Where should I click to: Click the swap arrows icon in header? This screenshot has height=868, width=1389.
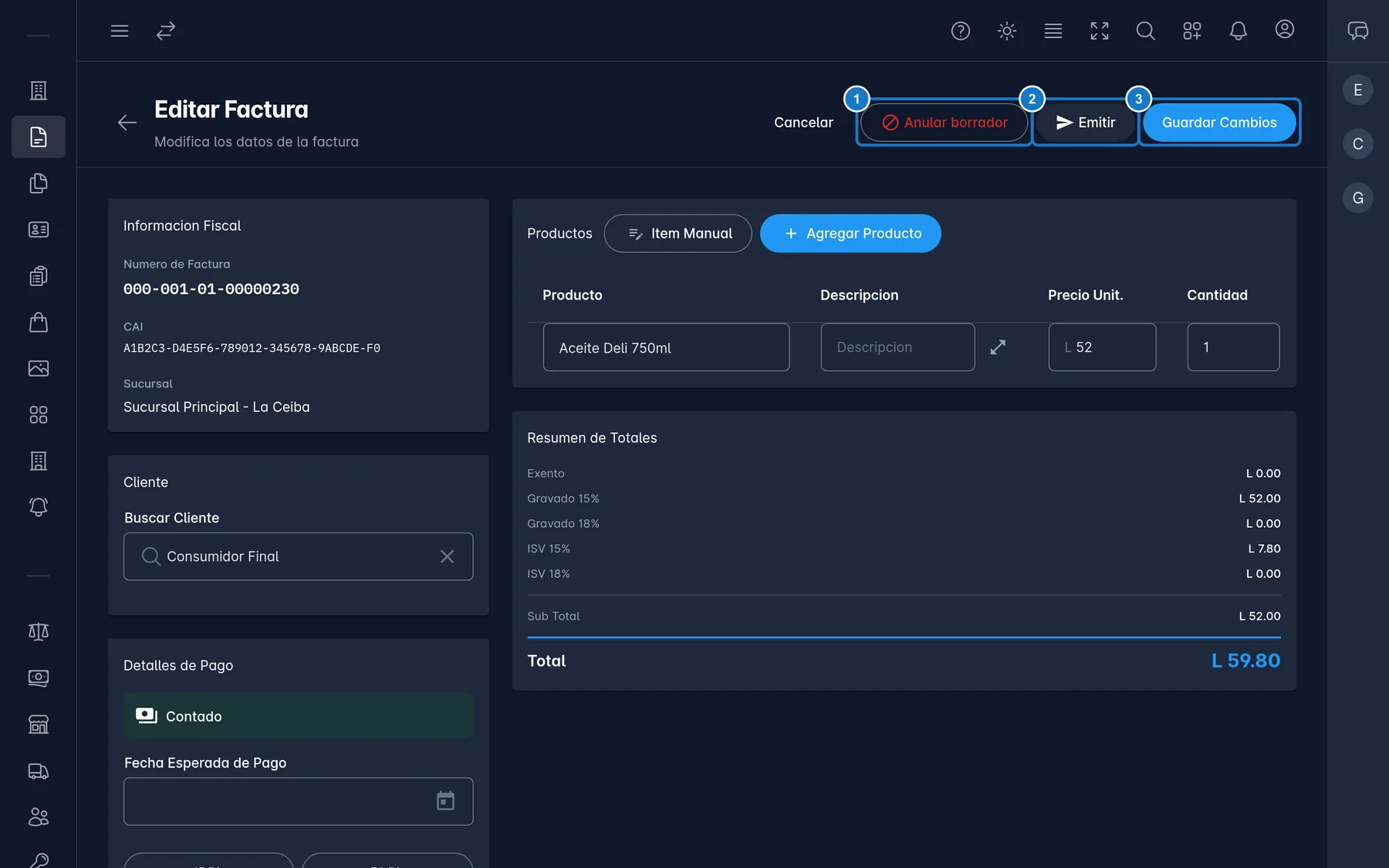point(166,31)
